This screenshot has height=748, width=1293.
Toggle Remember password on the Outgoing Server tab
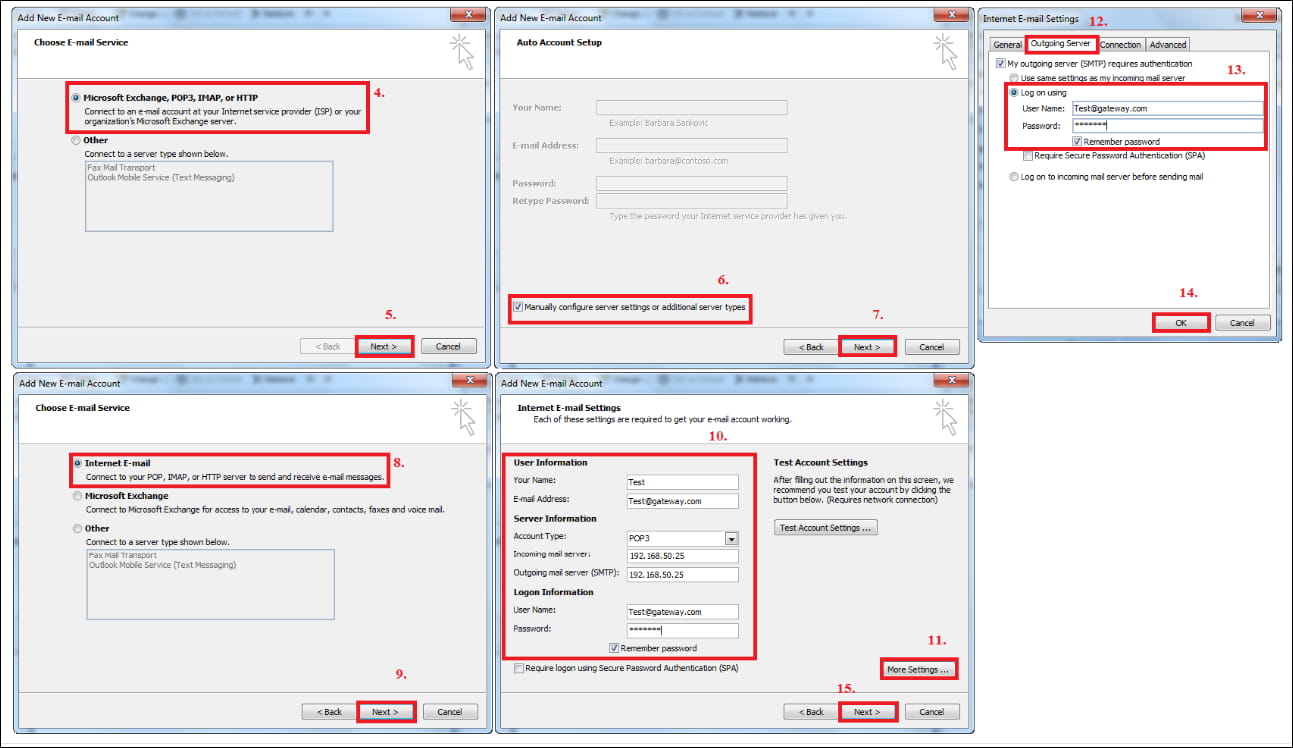point(1076,142)
